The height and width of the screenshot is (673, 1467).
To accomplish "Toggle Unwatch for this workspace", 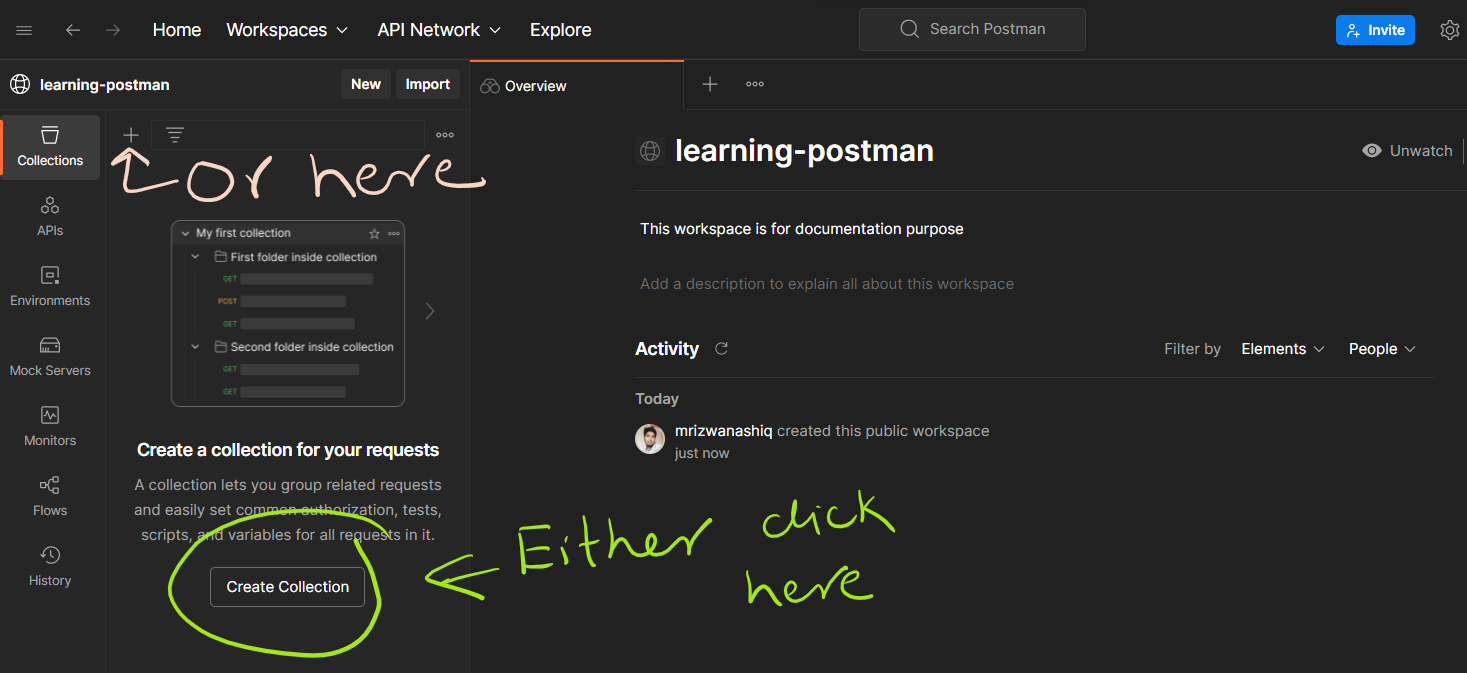I will coord(1407,151).
